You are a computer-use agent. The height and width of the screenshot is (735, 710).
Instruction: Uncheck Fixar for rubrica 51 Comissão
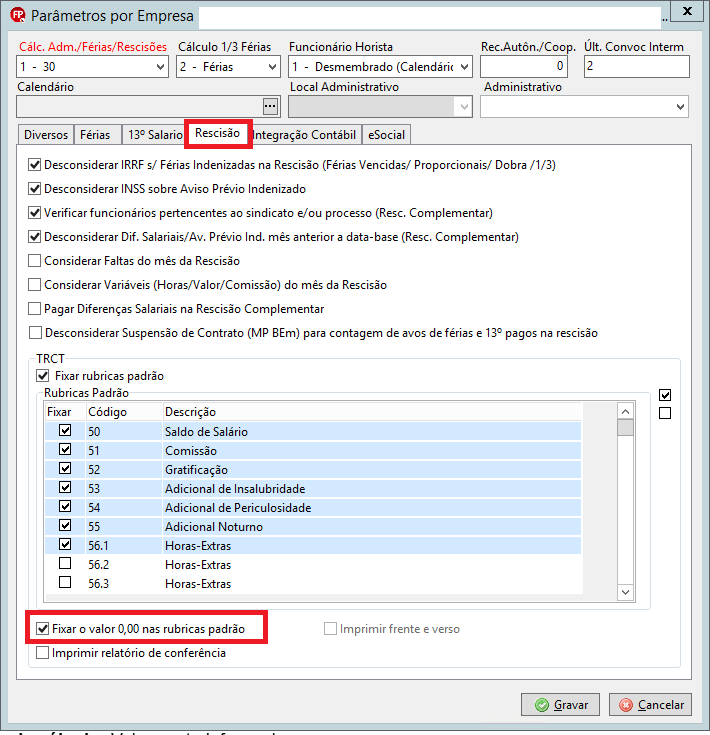pyautogui.click(x=65, y=450)
